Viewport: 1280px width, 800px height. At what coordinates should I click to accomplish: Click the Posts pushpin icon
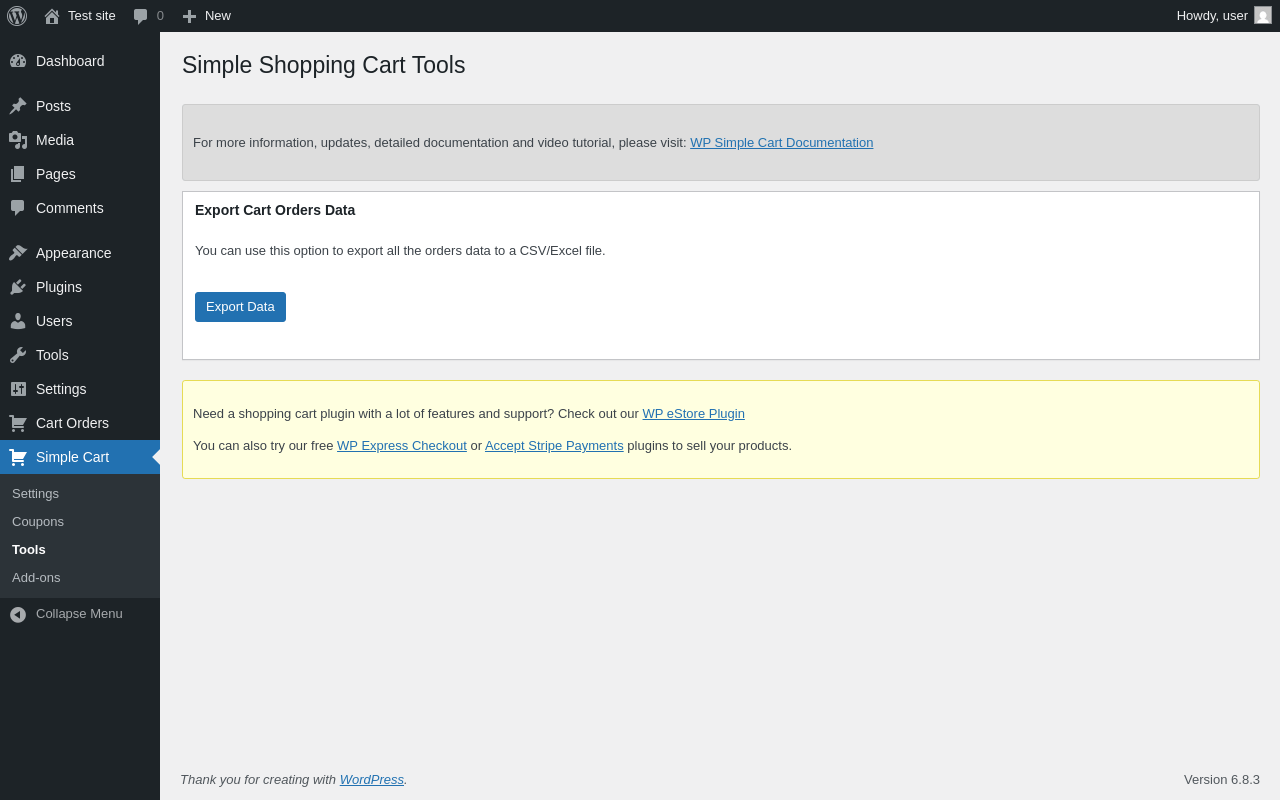point(18,106)
